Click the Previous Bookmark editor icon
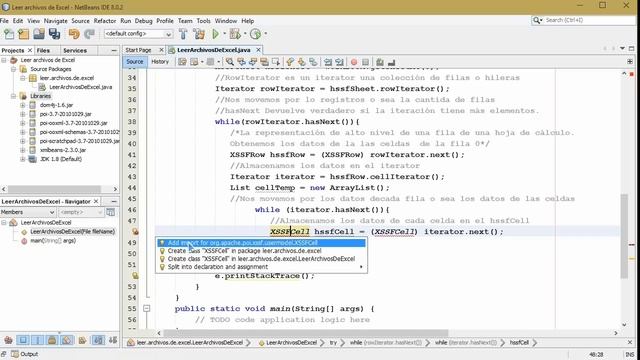This screenshot has height=360, width=640. [290, 62]
